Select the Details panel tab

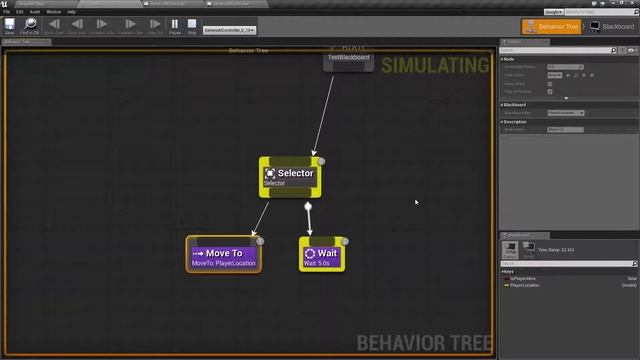click(x=524, y=42)
